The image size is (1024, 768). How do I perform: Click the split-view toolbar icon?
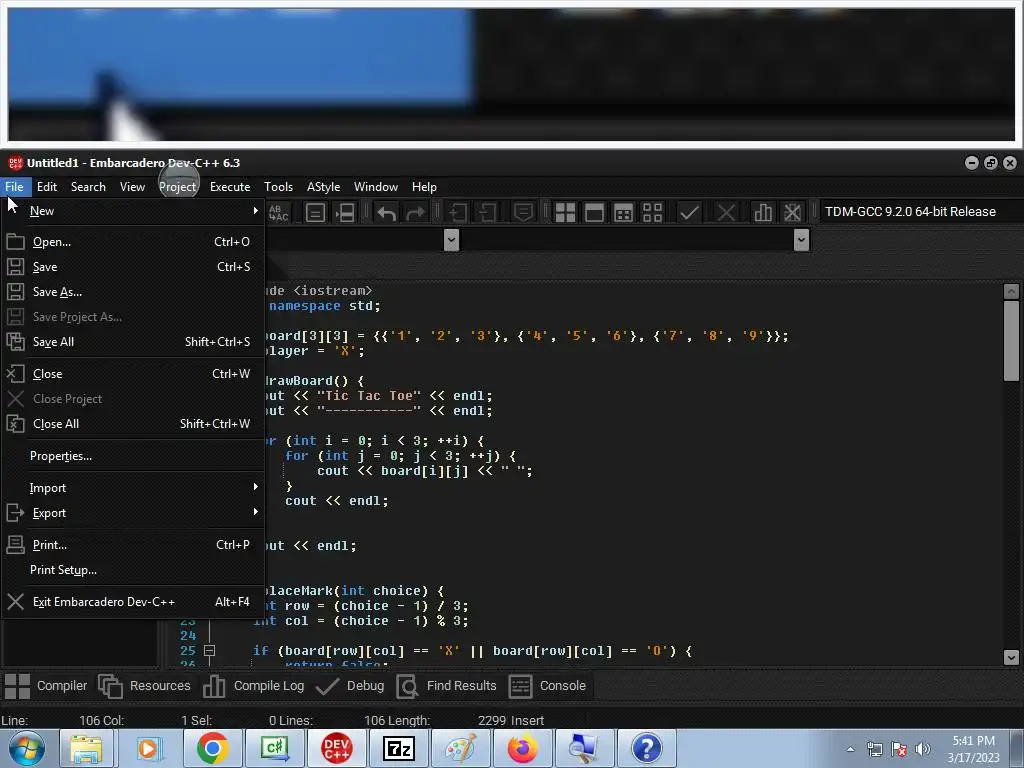[345, 212]
